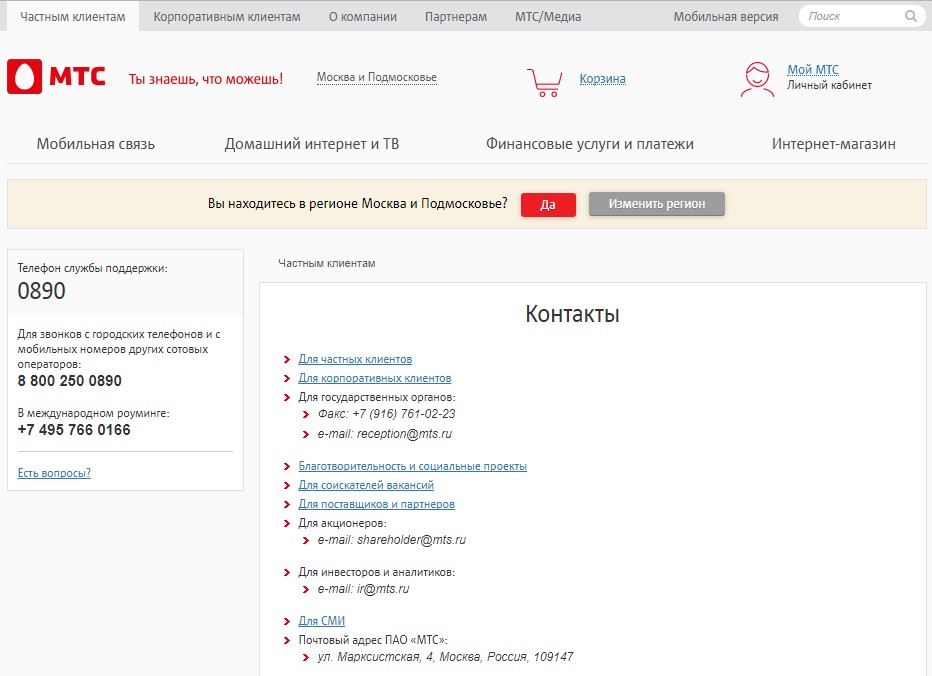Click the fax number +7 (916) 761-02-23

click(404, 414)
